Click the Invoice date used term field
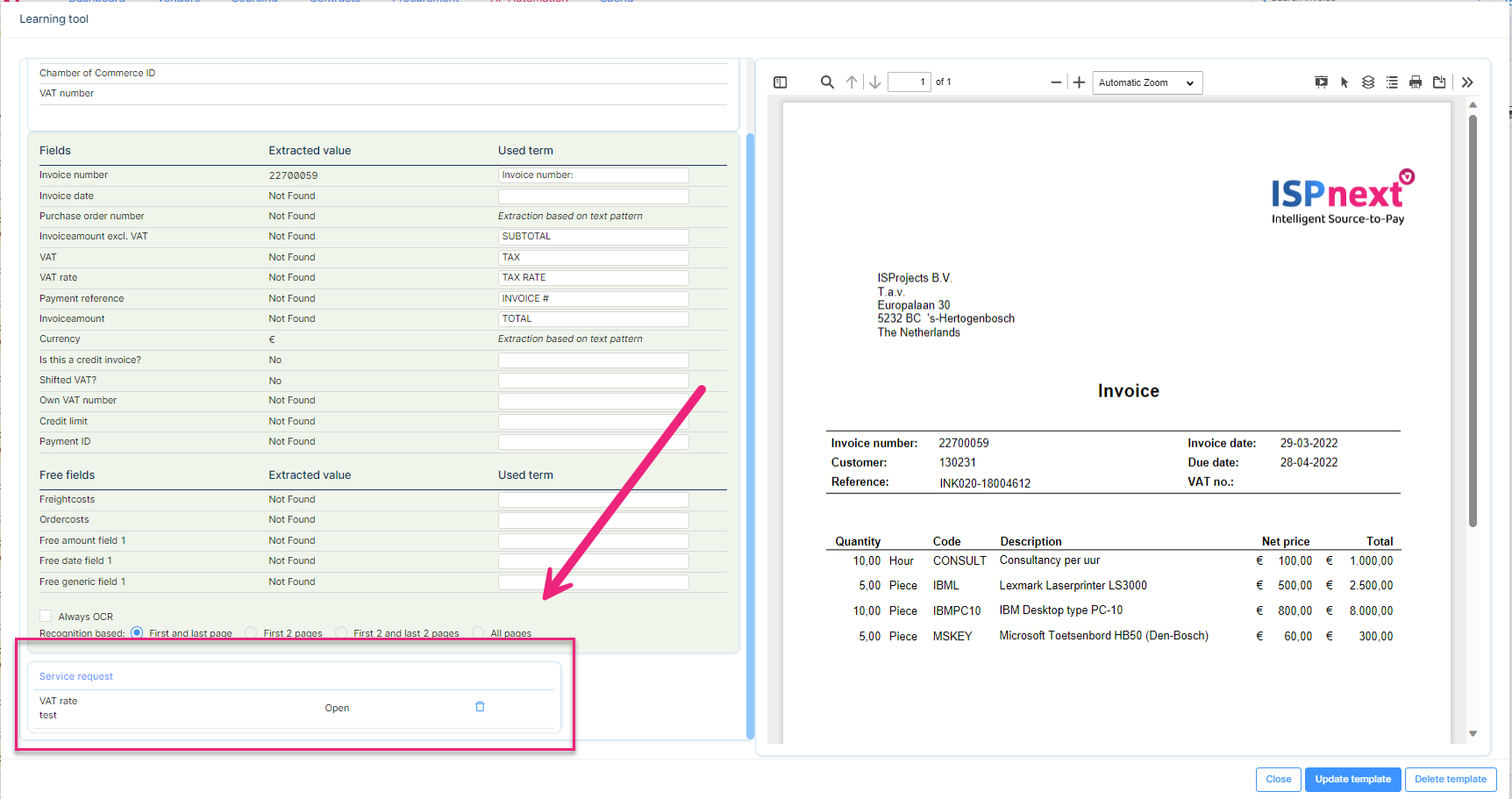This screenshot has width=1512, height=799. (594, 196)
